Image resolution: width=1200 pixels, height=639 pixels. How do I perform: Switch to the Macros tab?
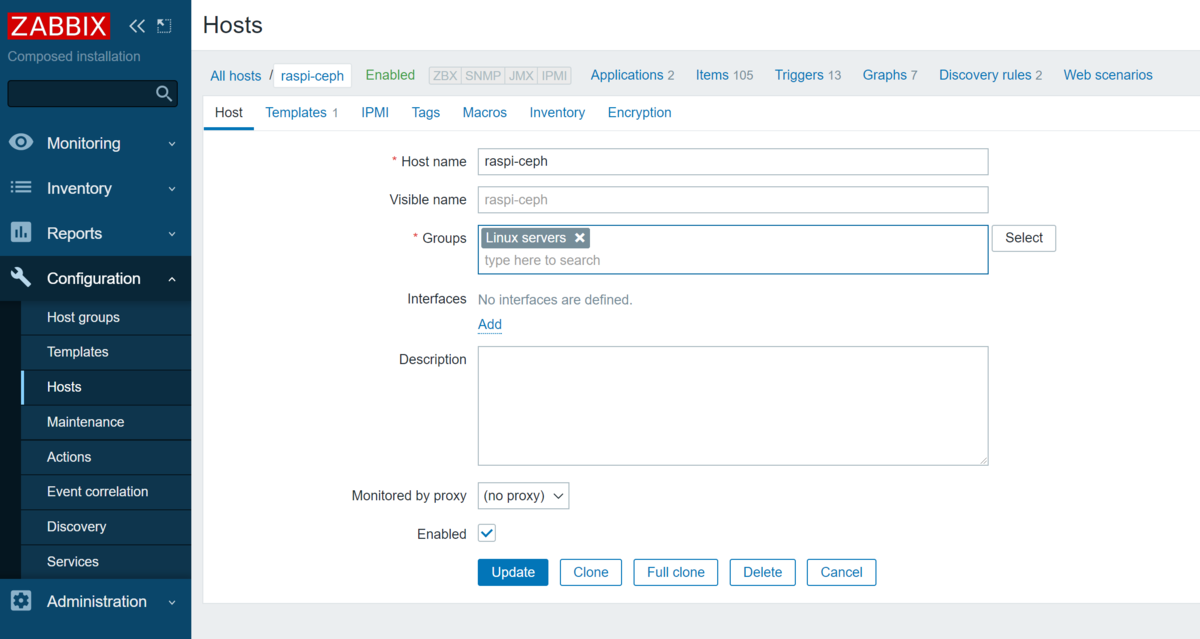(x=484, y=113)
